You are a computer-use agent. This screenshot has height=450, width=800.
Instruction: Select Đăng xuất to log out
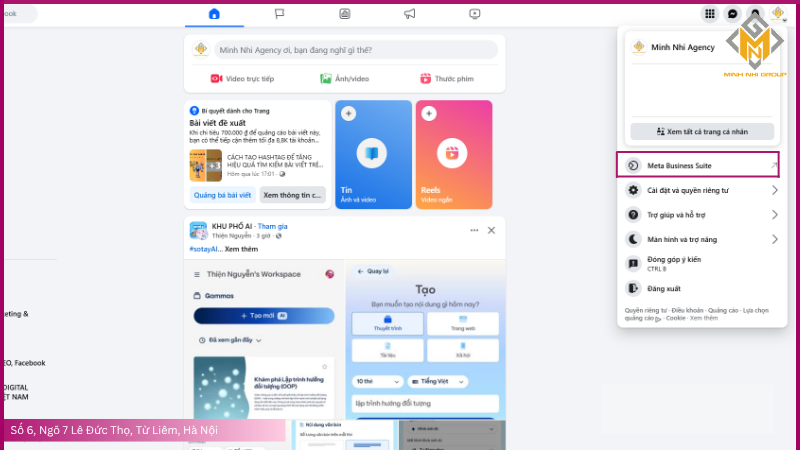pyautogui.click(x=665, y=288)
